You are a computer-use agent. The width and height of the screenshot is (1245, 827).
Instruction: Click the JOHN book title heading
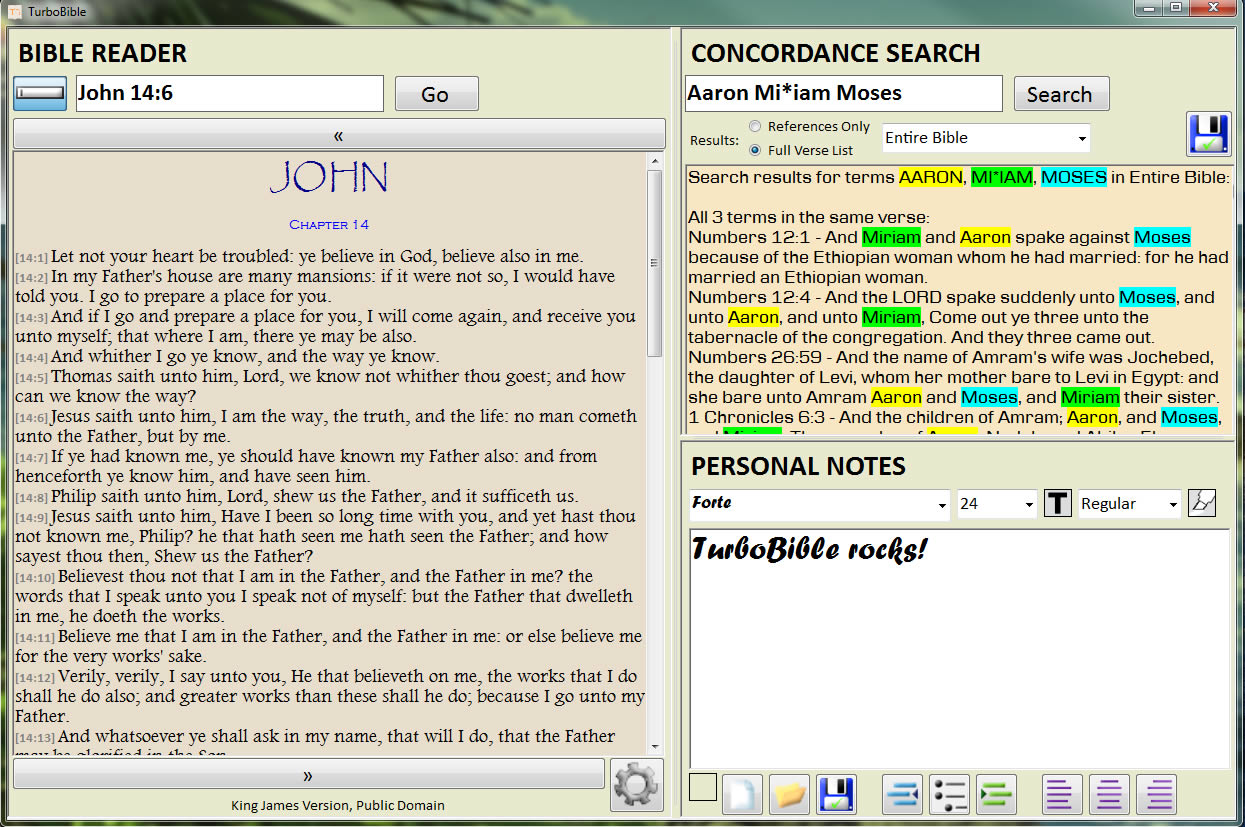[329, 179]
